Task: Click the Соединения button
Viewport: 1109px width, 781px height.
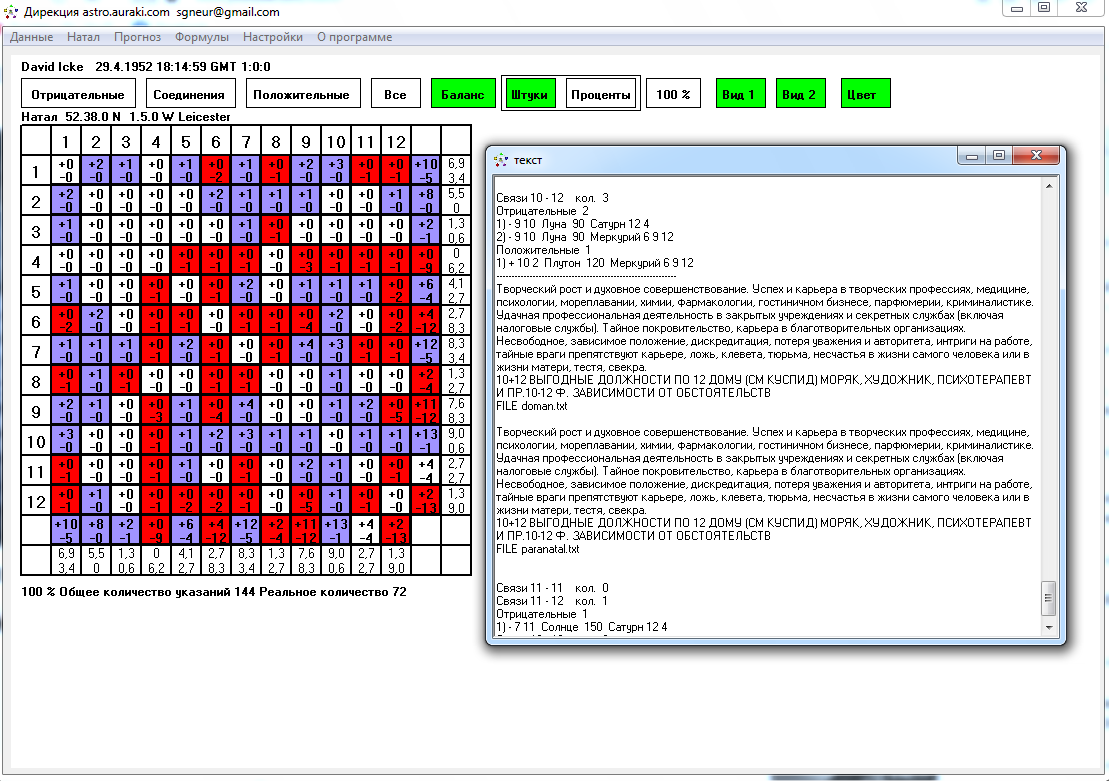Action: pos(191,95)
